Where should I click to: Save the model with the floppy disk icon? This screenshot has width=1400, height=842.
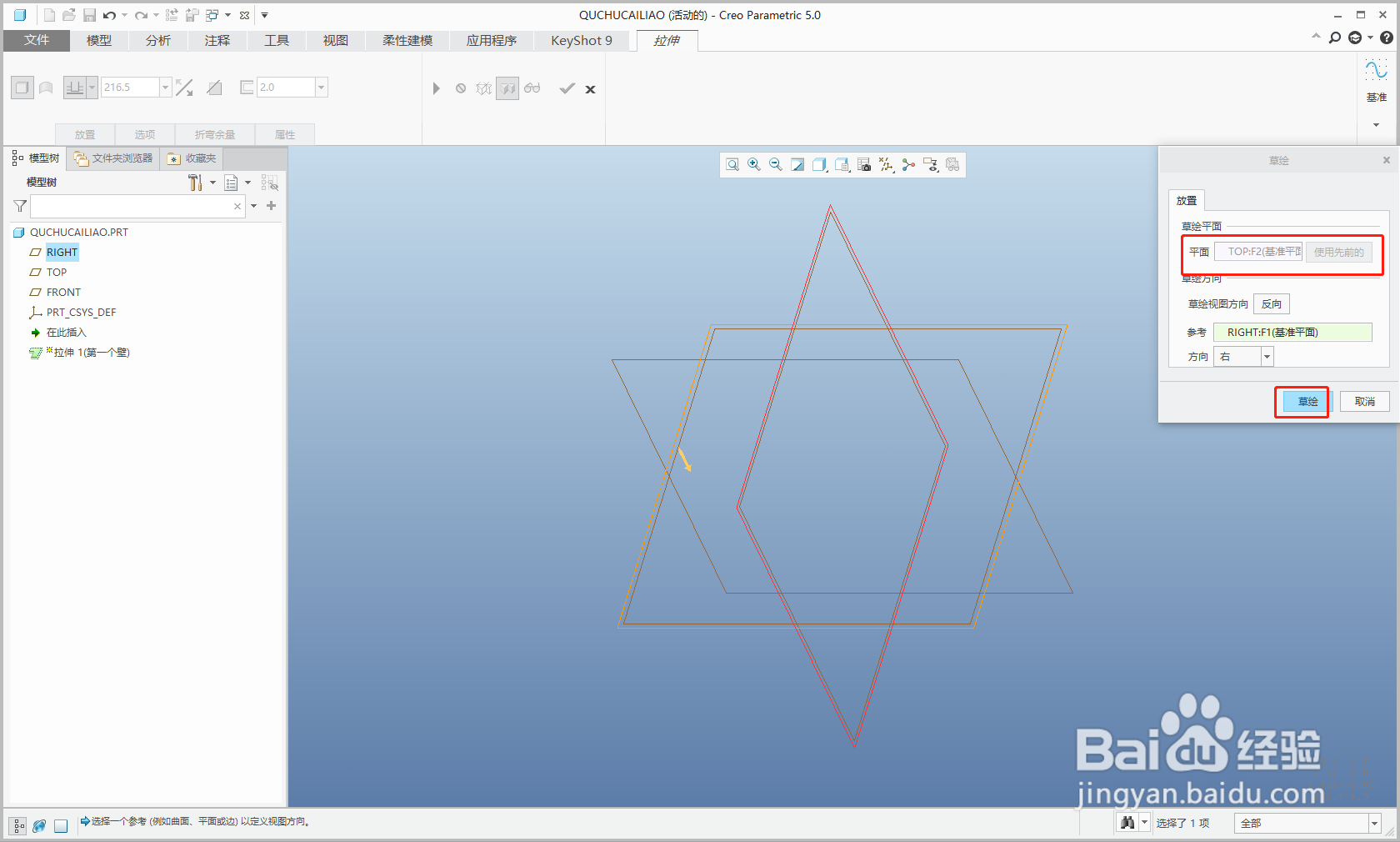click(x=89, y=15)
